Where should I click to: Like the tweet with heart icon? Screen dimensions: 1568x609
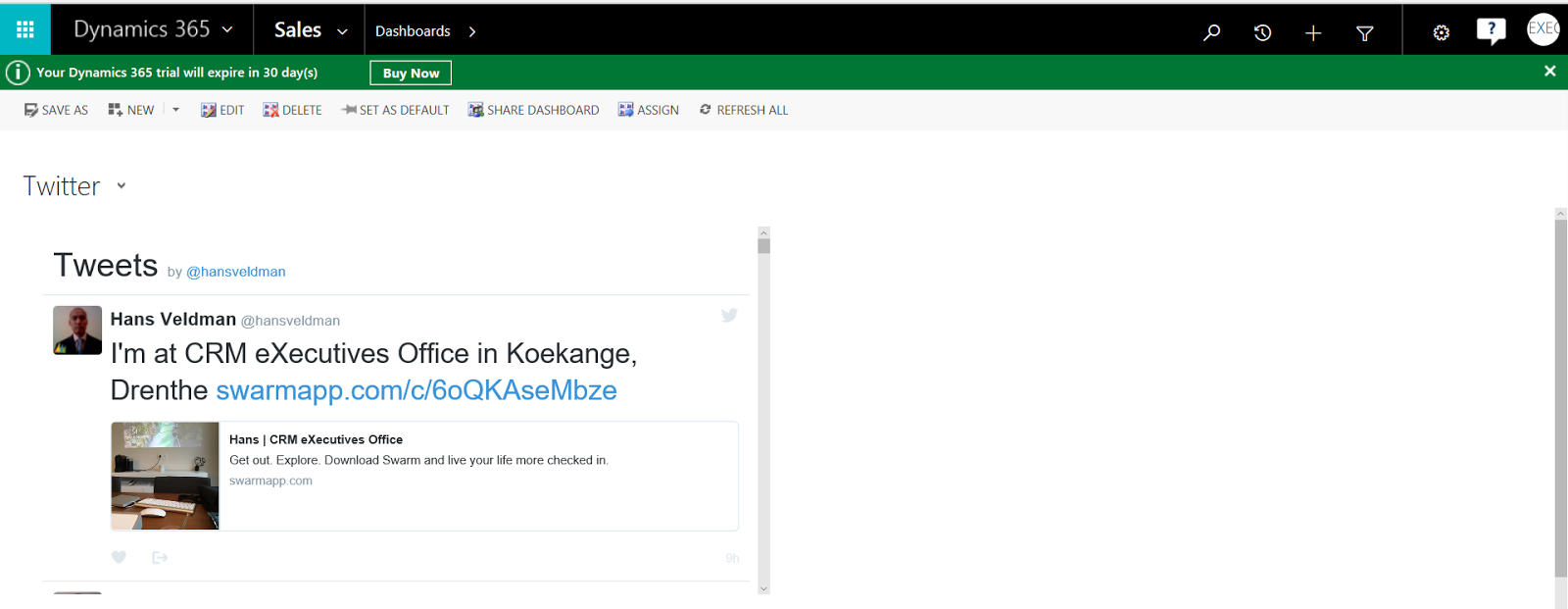tap(119, 557)
